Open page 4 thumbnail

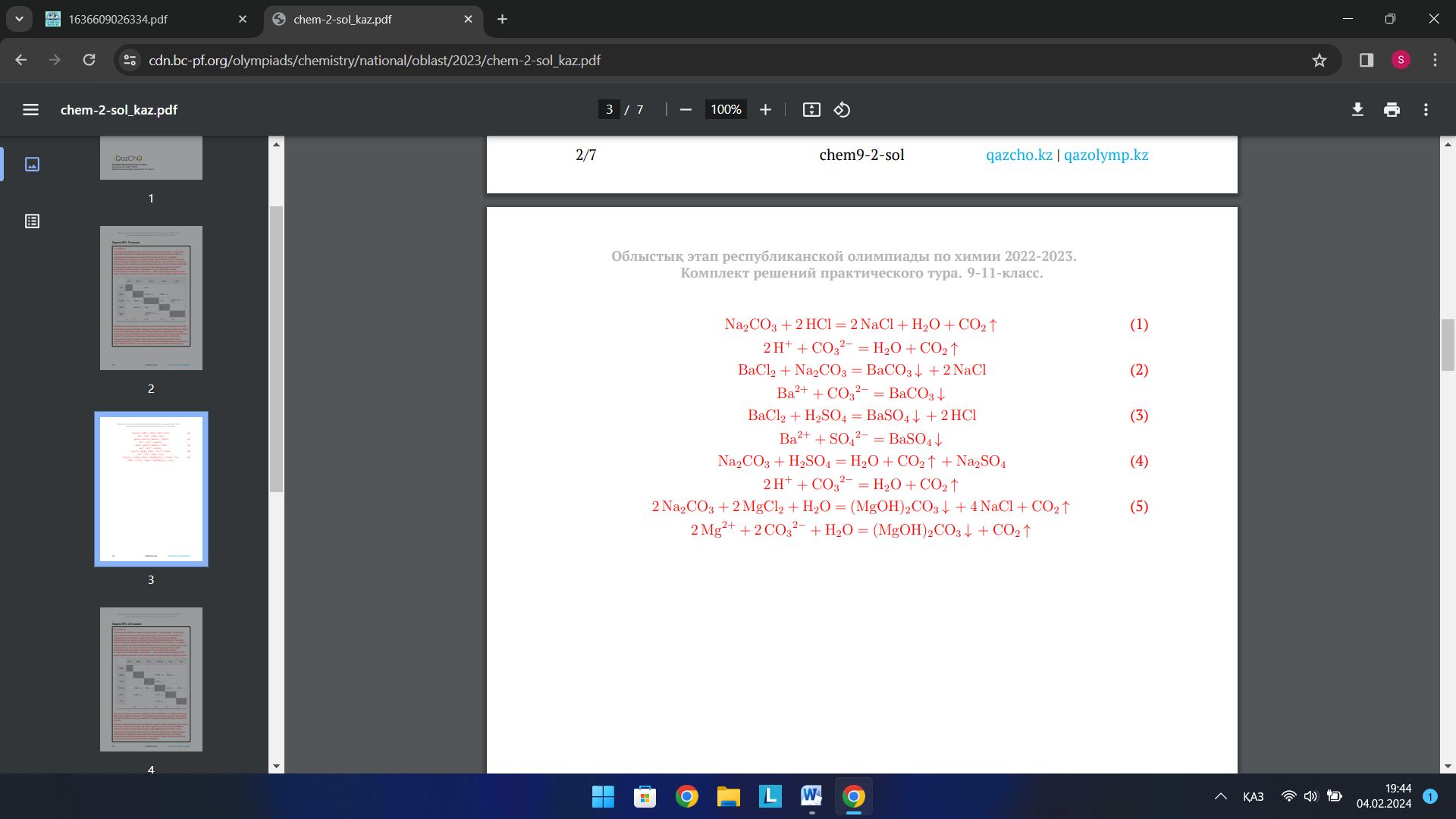point(151,679)
